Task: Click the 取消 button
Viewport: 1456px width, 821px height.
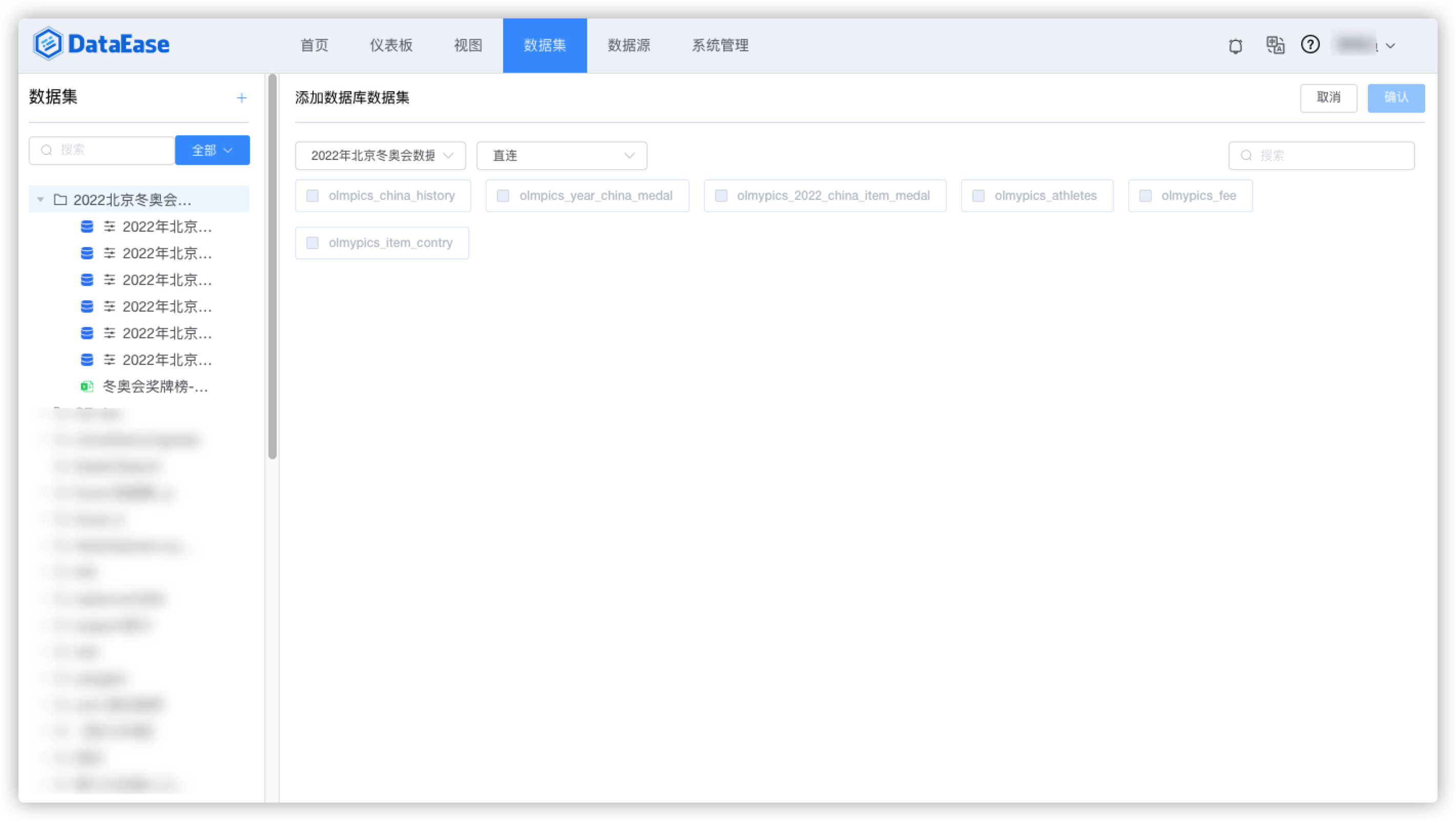Action: pos(1328,98)
